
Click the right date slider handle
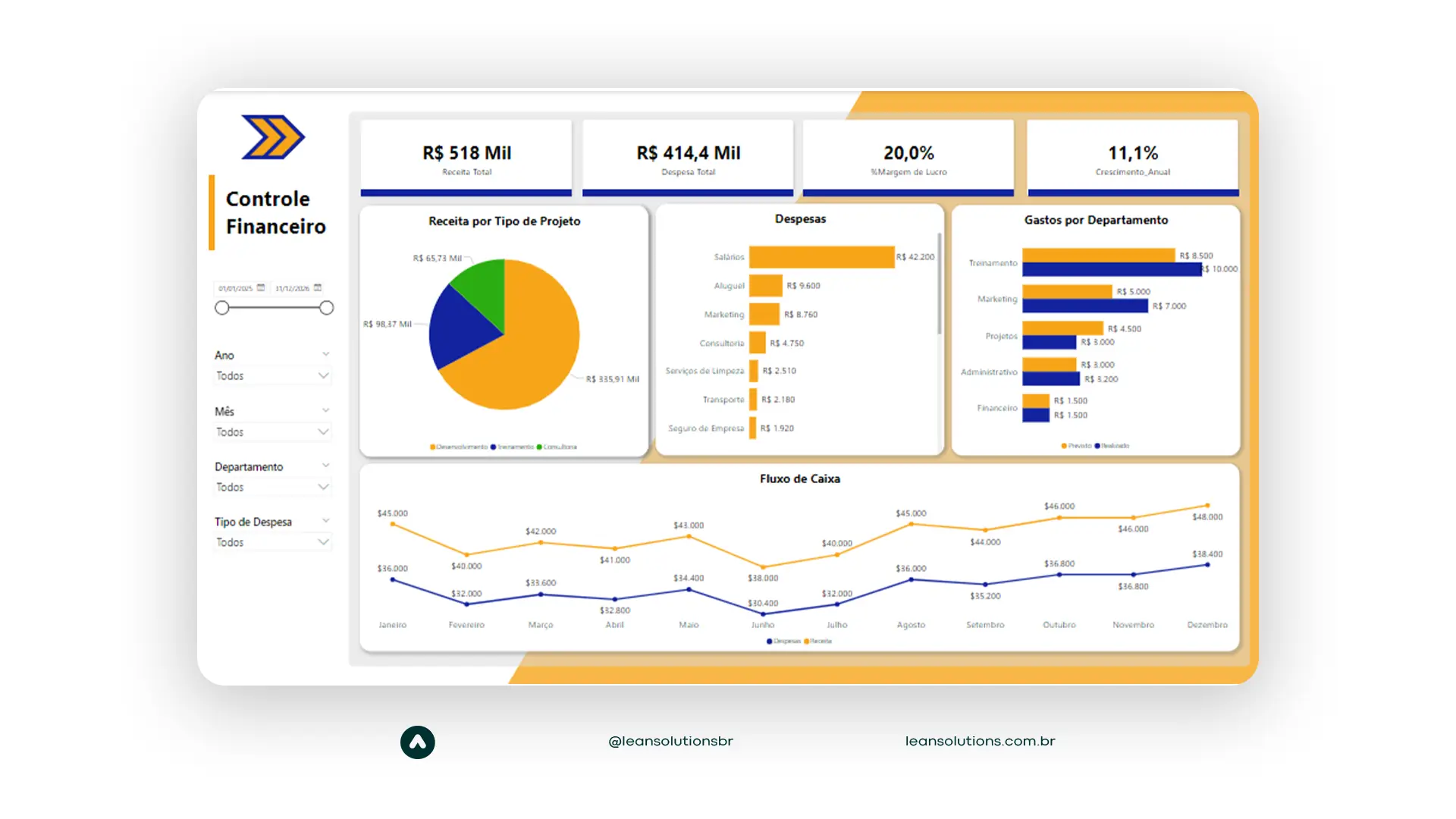[x=327, y=308]
